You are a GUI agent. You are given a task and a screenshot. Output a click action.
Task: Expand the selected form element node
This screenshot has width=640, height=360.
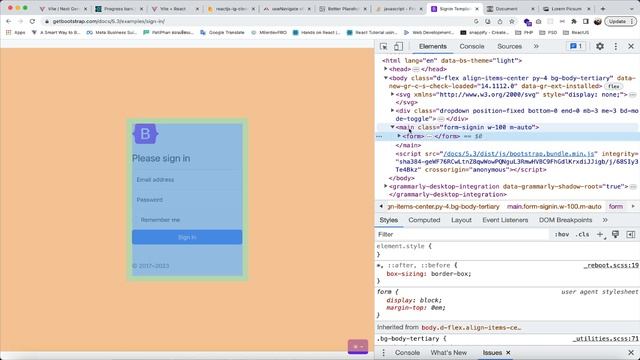[399, 136]
